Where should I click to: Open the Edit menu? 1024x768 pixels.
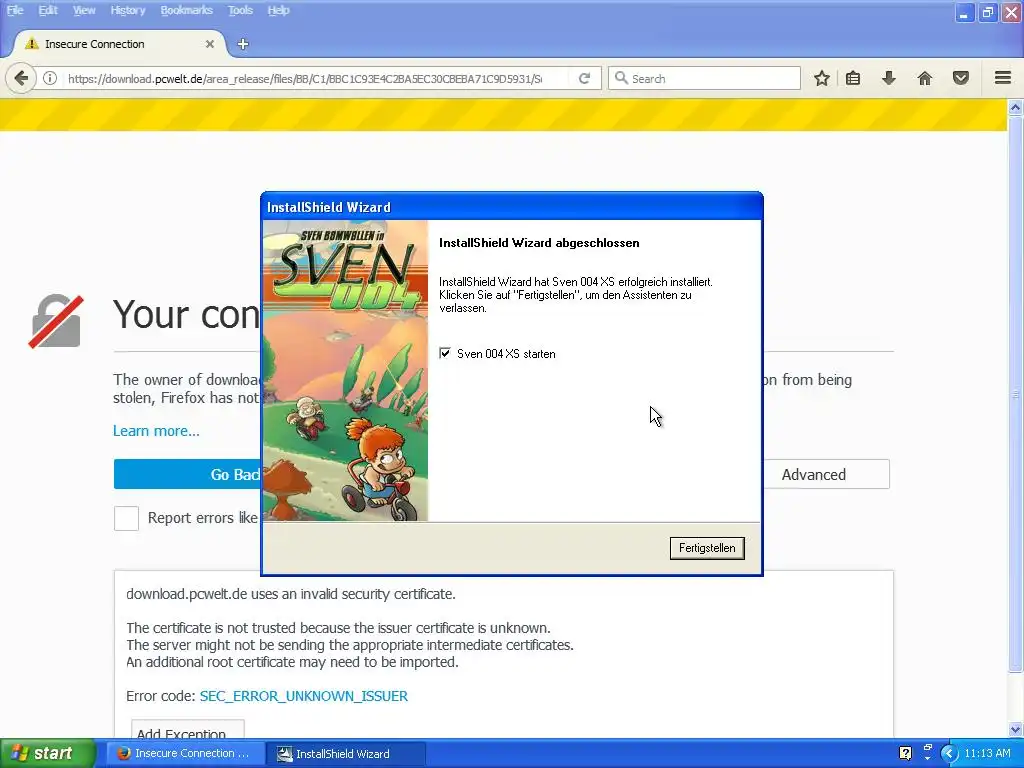(x=48, y=10)
